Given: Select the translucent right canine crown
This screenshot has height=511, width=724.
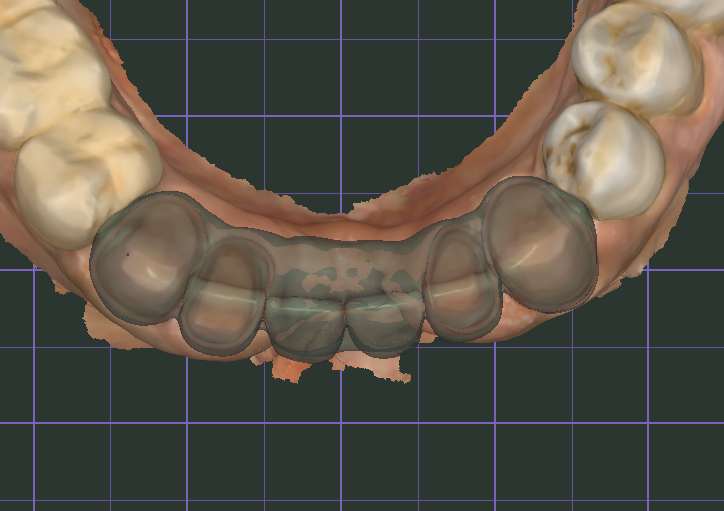Looking at the screenshot, I should click(x=541, y=244).
